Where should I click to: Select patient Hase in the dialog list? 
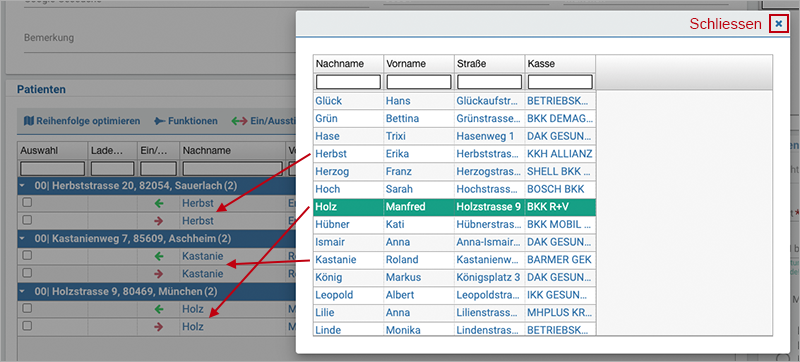pyautogui.click(x=454, y=136)
